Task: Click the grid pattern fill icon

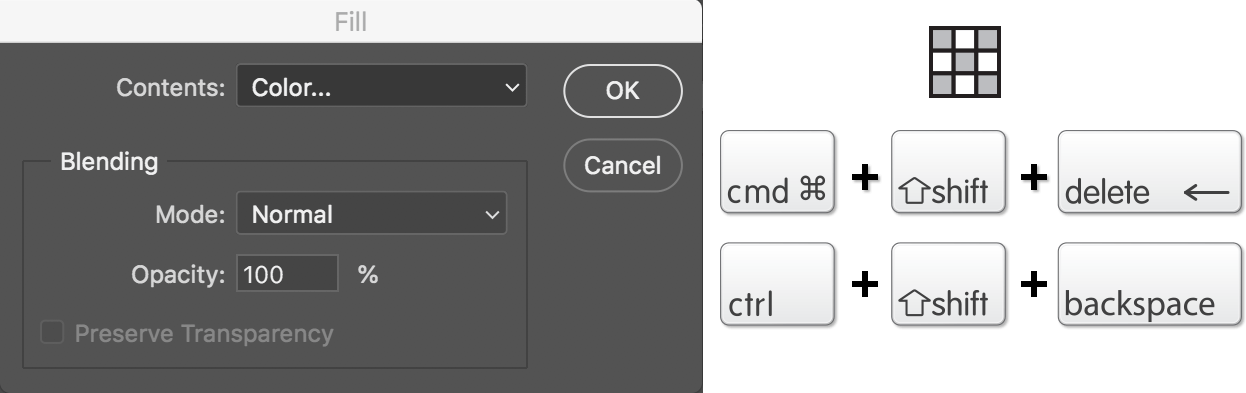Action: coord(964,62)
